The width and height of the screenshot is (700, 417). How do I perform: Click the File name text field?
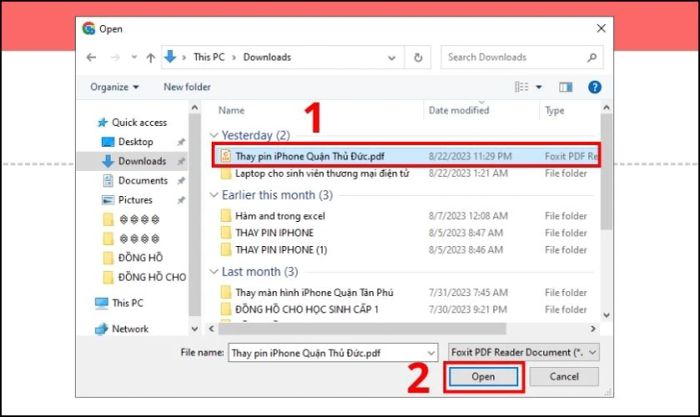(x=328, y=353)
